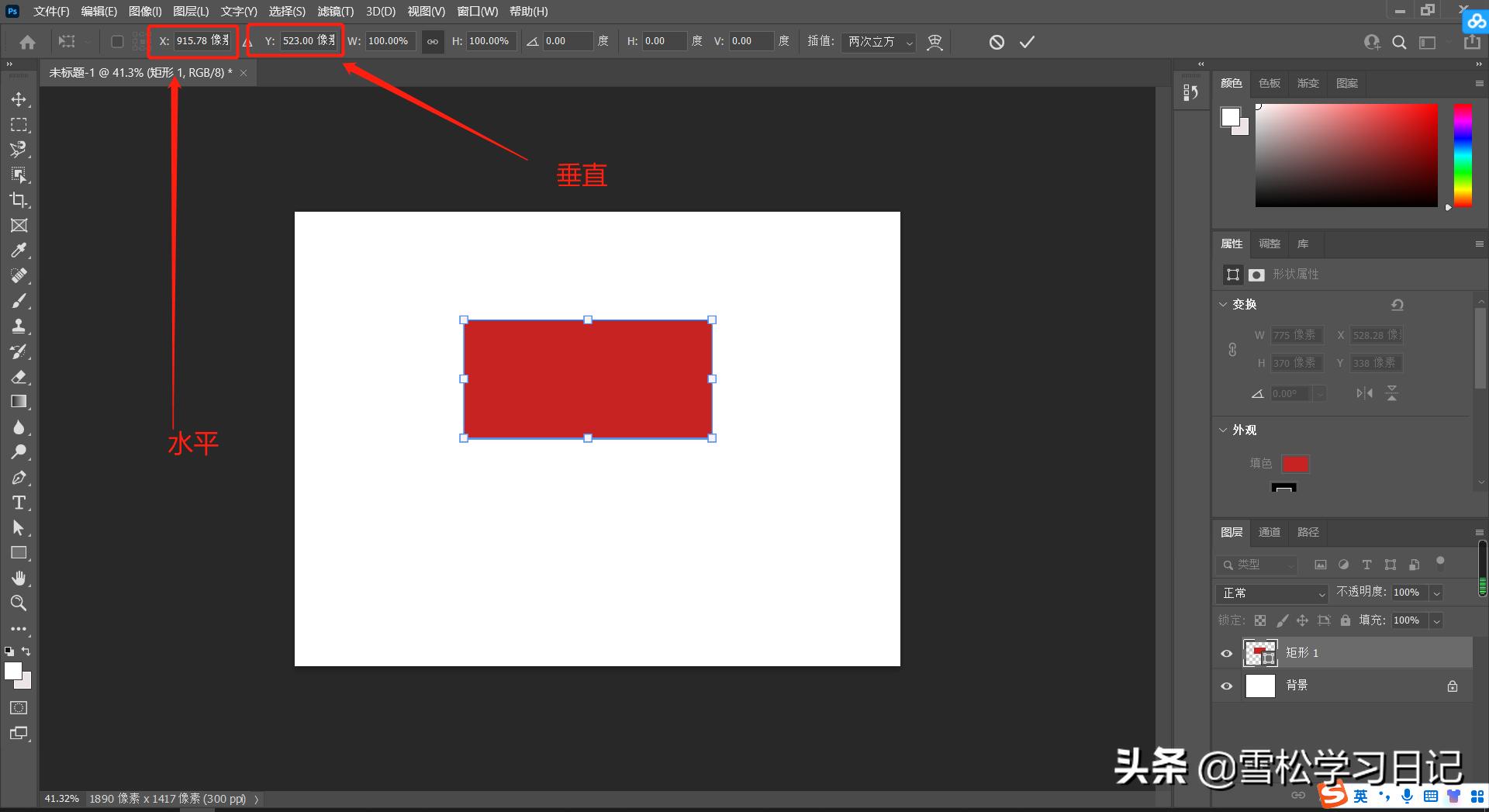
Task: Toggle the width-height link button
Action: (x=433, y=42)
